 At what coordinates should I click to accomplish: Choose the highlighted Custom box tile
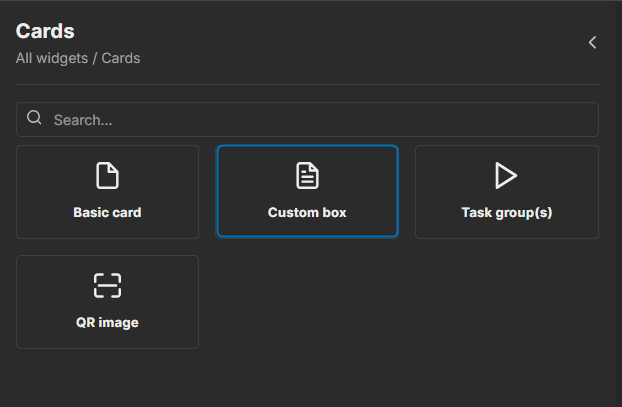(x=307, y=194)
